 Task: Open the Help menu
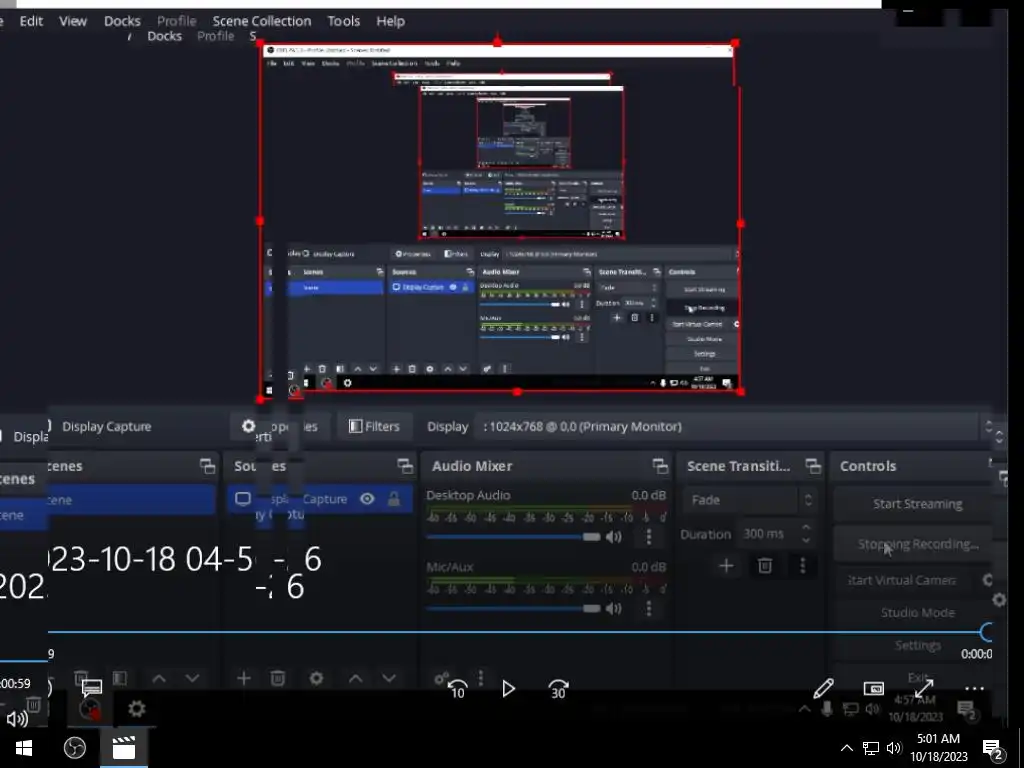click(390, 21)
